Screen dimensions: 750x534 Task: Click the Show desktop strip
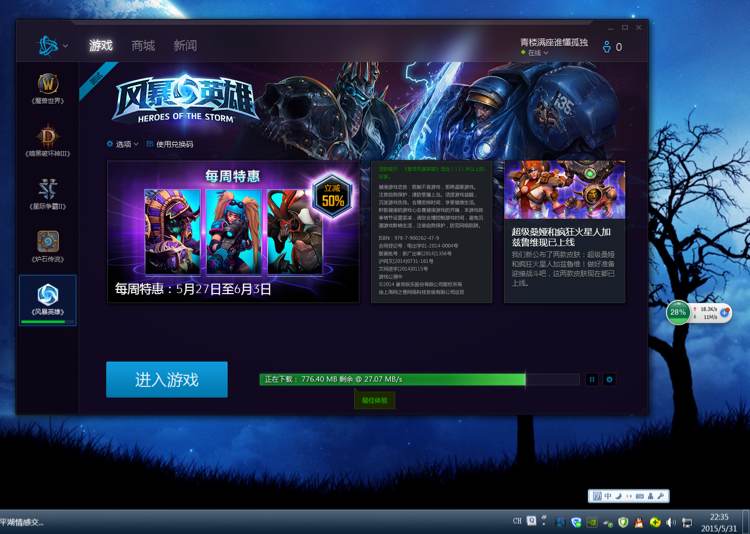pos(746,522)
